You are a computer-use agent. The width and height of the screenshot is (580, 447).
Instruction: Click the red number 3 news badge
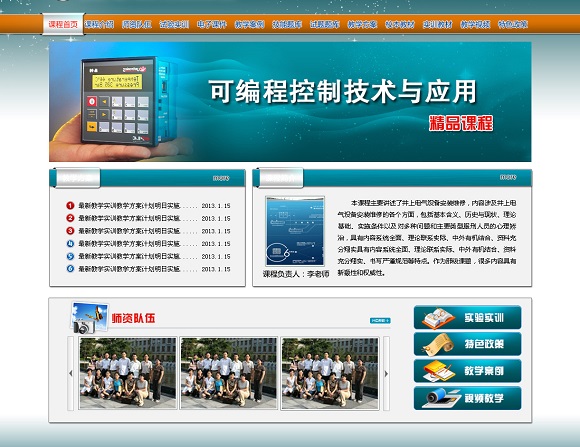point(70,231)
